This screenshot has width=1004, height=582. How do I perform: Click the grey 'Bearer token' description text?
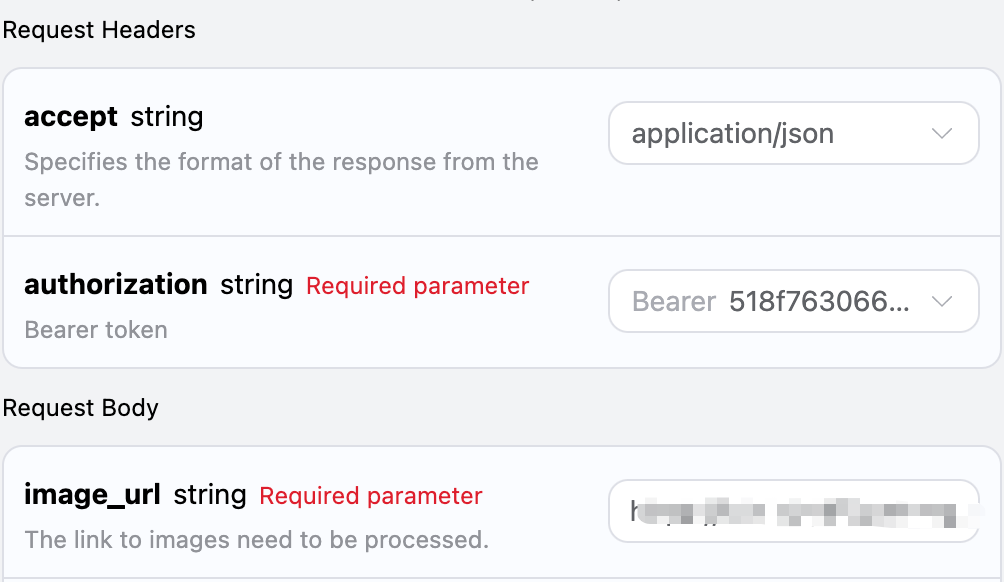[x=96, y=330]
